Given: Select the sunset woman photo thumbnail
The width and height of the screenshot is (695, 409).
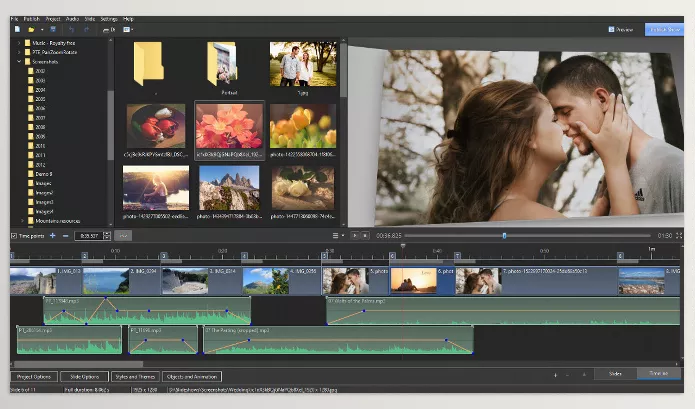Looking at the screenshot, I should click(156, 188).
